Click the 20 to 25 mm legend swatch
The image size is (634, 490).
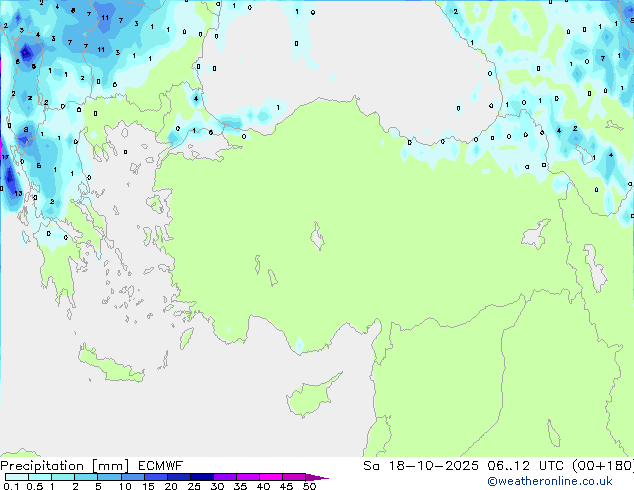click(178, 477)
